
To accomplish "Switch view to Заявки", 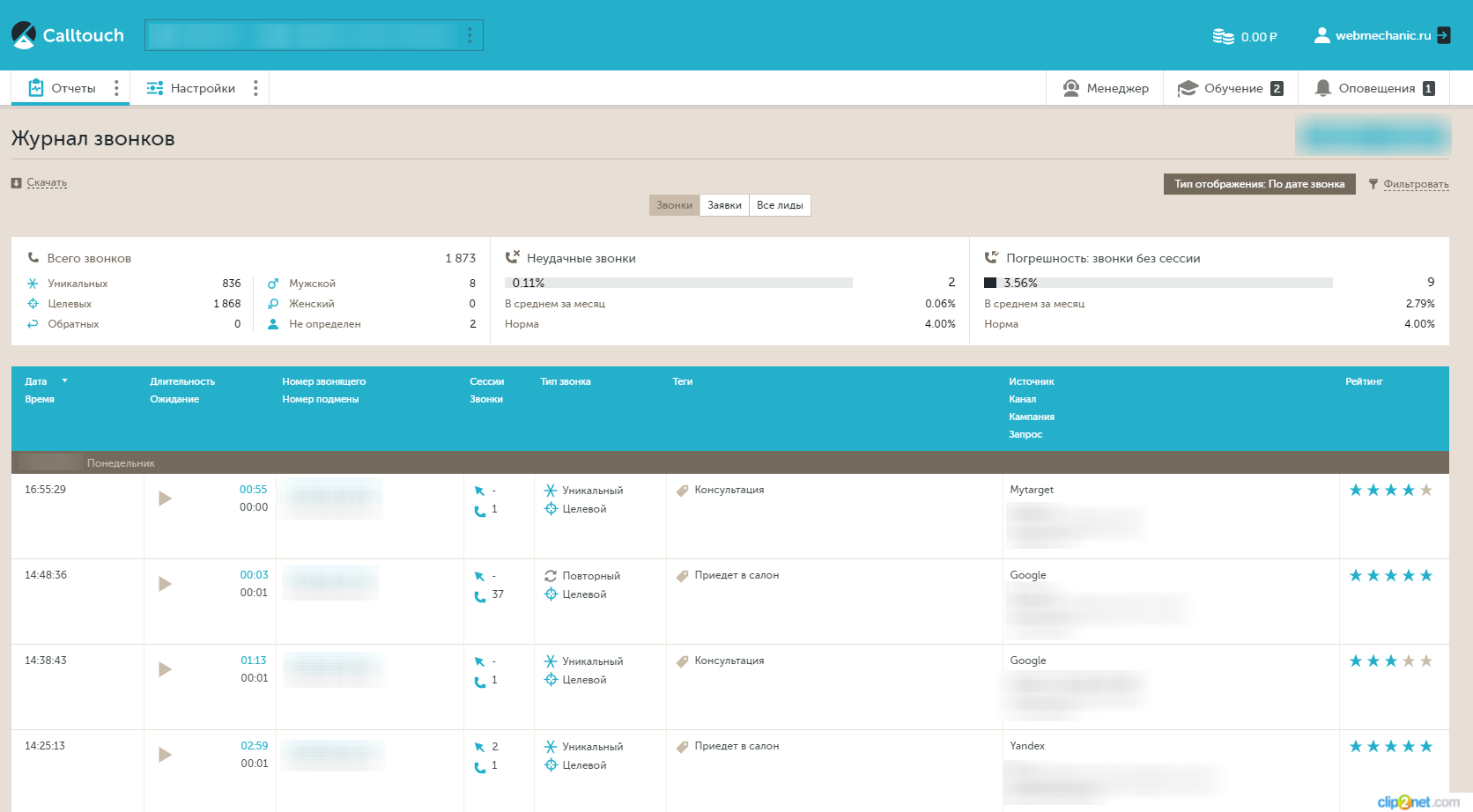I will click(724, 205).
